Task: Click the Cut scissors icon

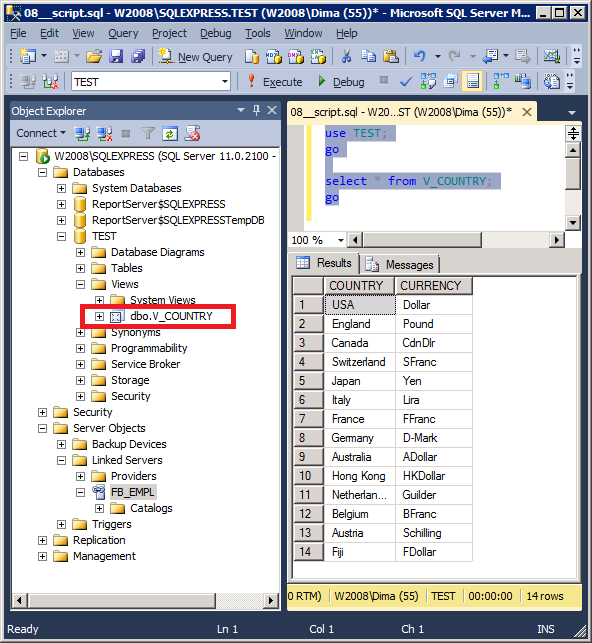Action: [346, 56]
